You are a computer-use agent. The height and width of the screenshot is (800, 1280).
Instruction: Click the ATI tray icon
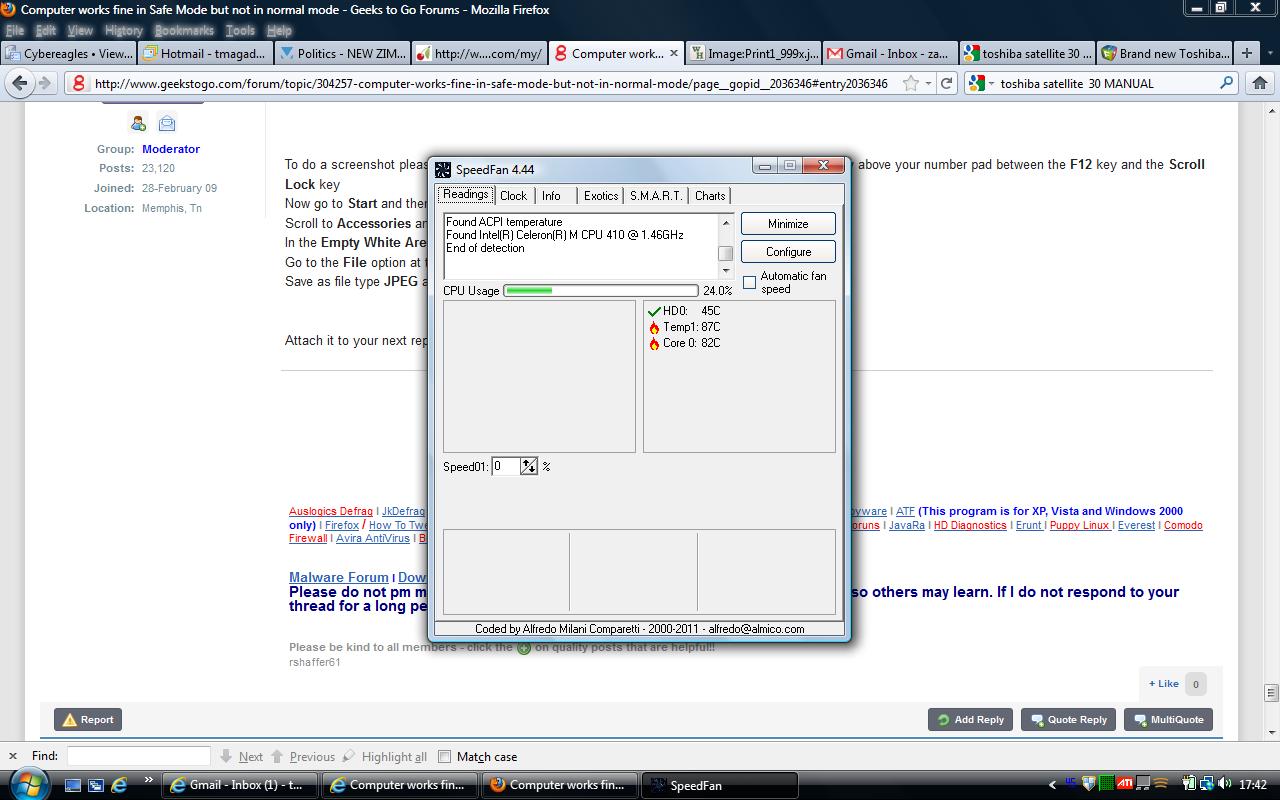(1124, 784)
